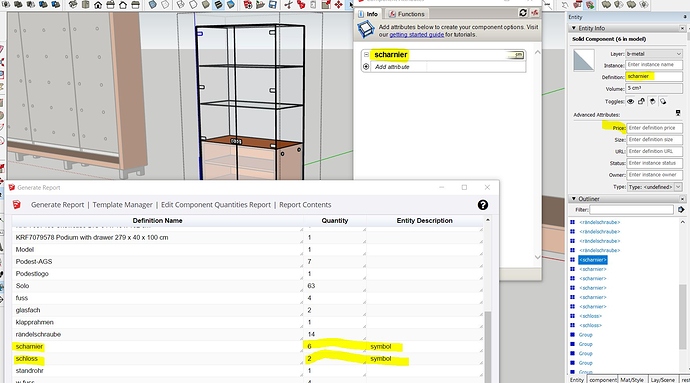Toggle the advanced attributes computer icon
Image resolution: width=690 pixels, height=383 pixels.
(678, 114)
